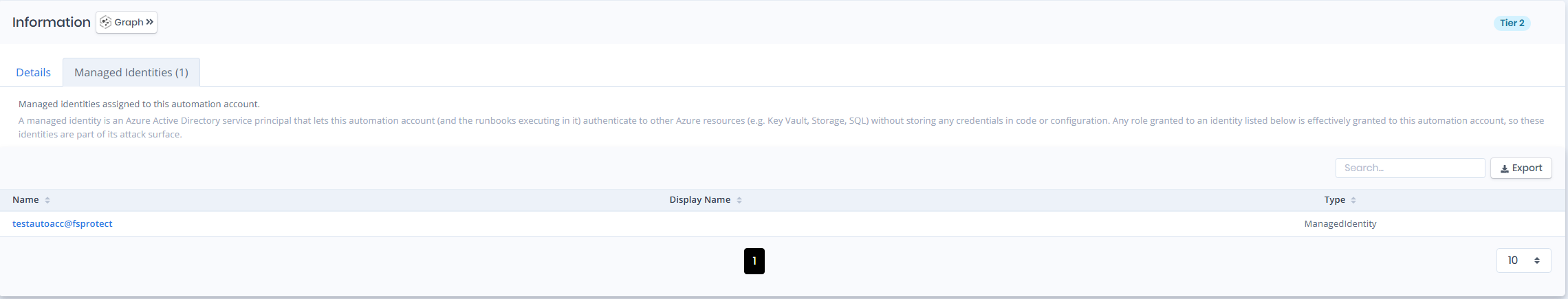Click the sort arrows next to Name
The height and width of the screenshot is (299, 1568).
(47, 200)
